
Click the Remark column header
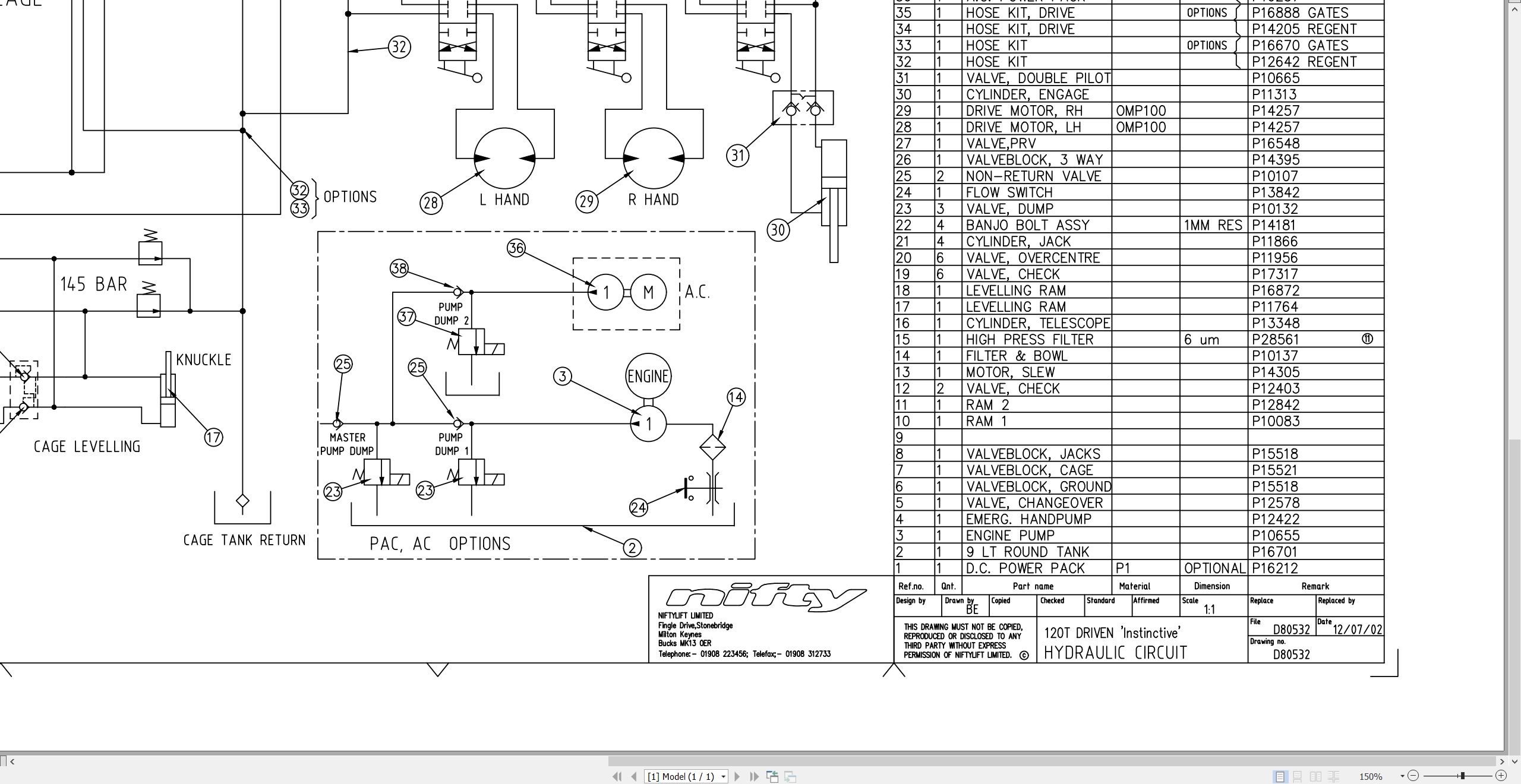[1315, 586]
